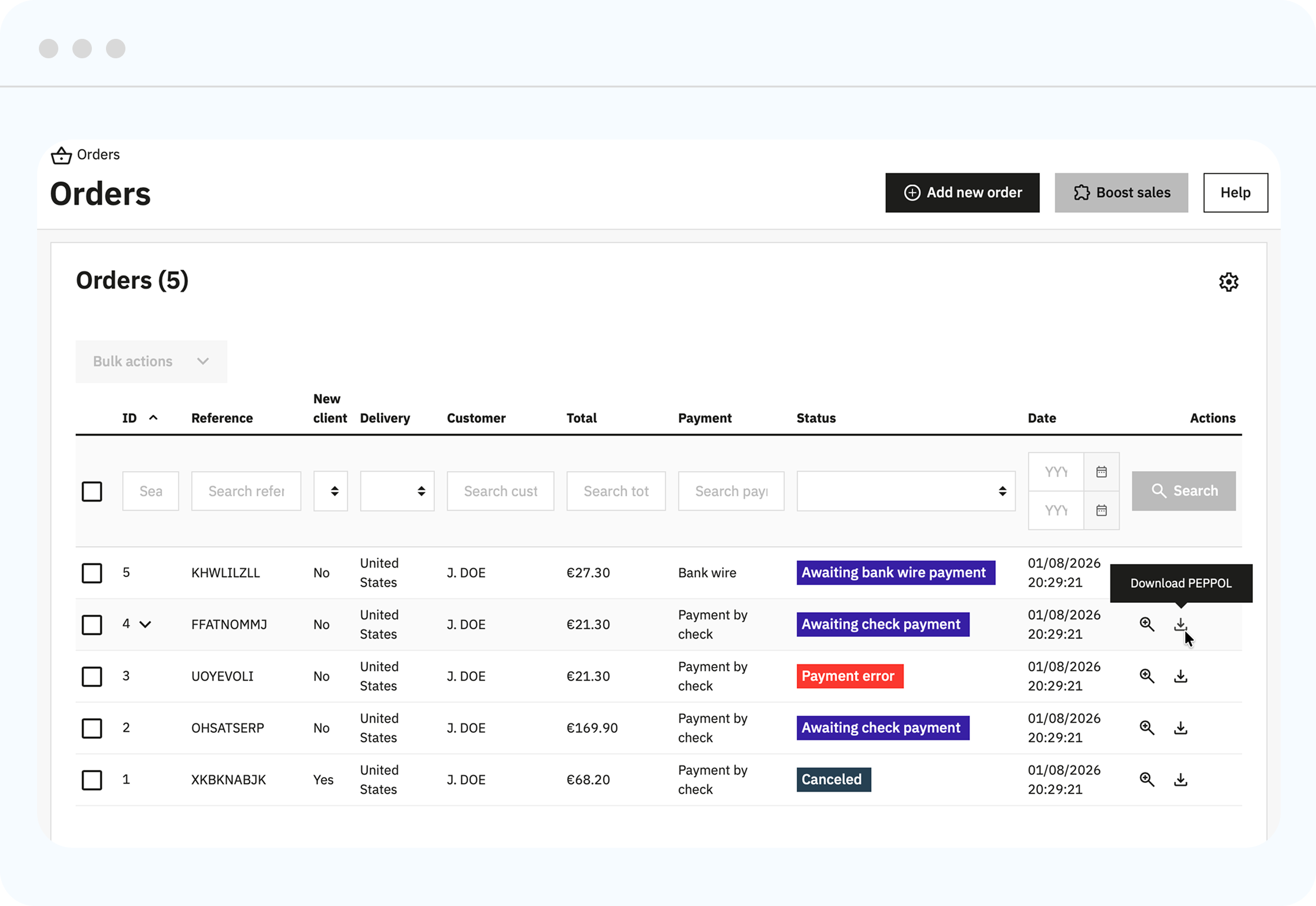Screen dimensions: 1316x906
Task: Open the Bulk actions dropdown
Action: 151,361
